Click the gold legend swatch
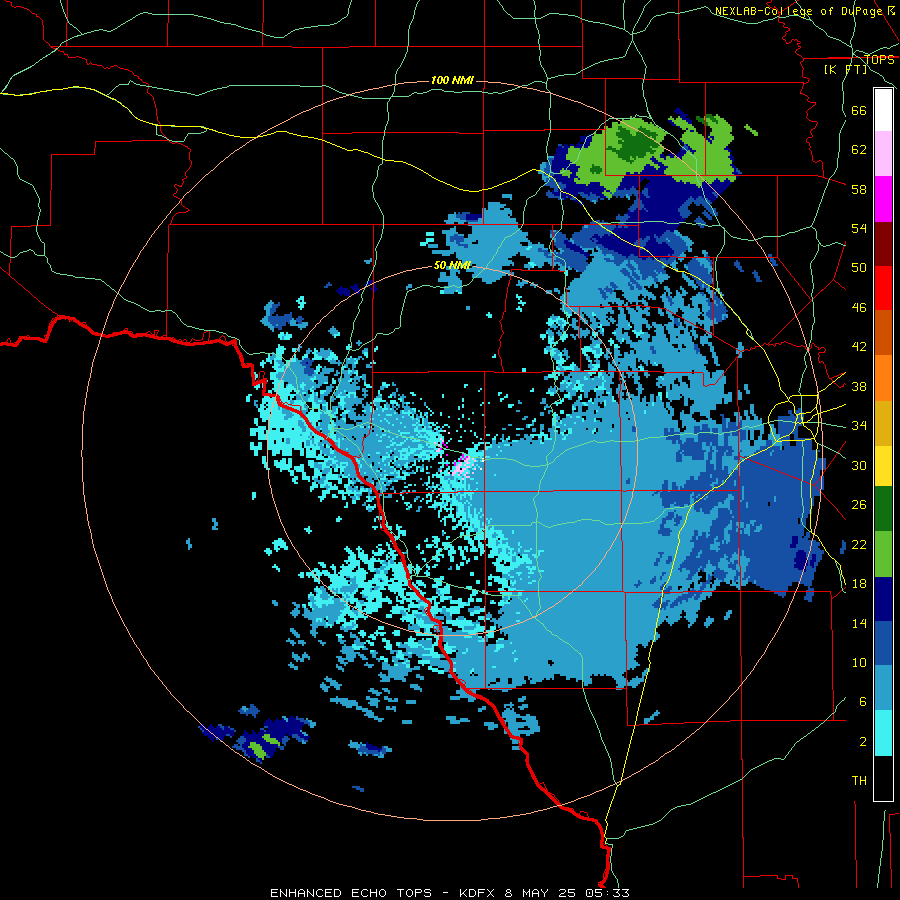This screenshot has width=900, height=900. [883, 424]
